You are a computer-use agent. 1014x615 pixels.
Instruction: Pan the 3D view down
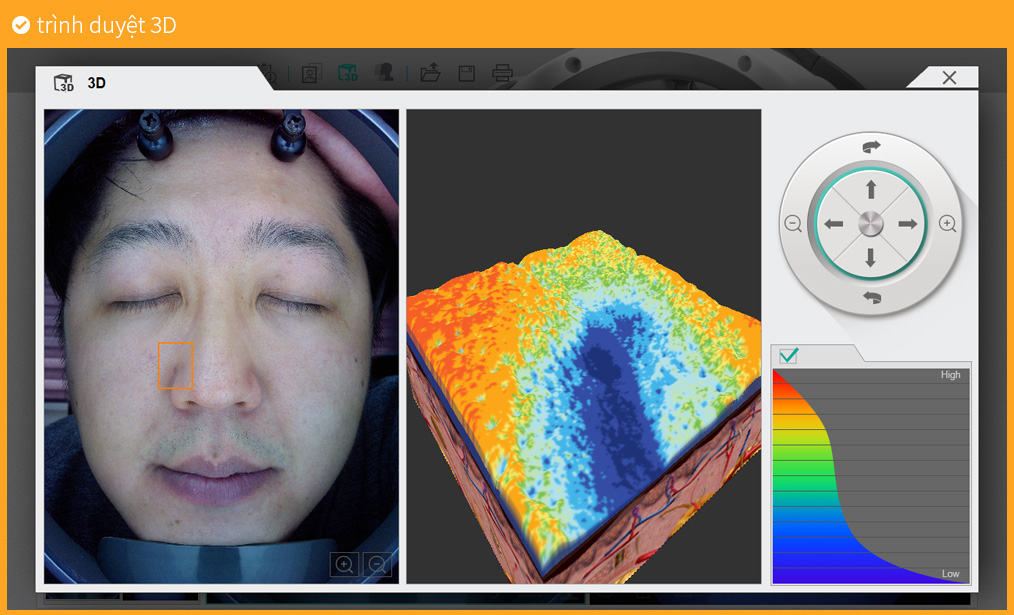pyautogui.click(x=871, y=257)
